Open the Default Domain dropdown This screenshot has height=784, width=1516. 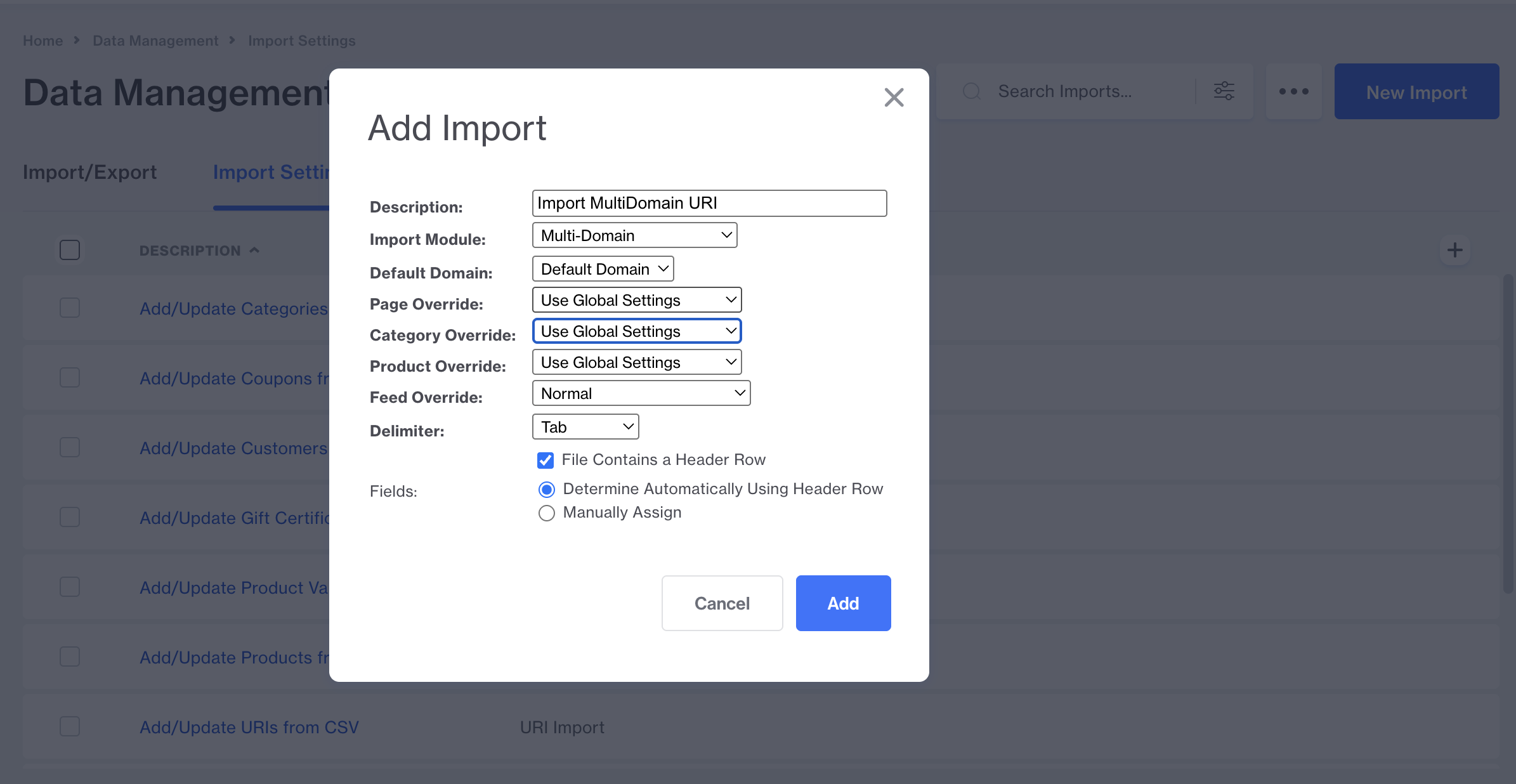pos(603,269)
